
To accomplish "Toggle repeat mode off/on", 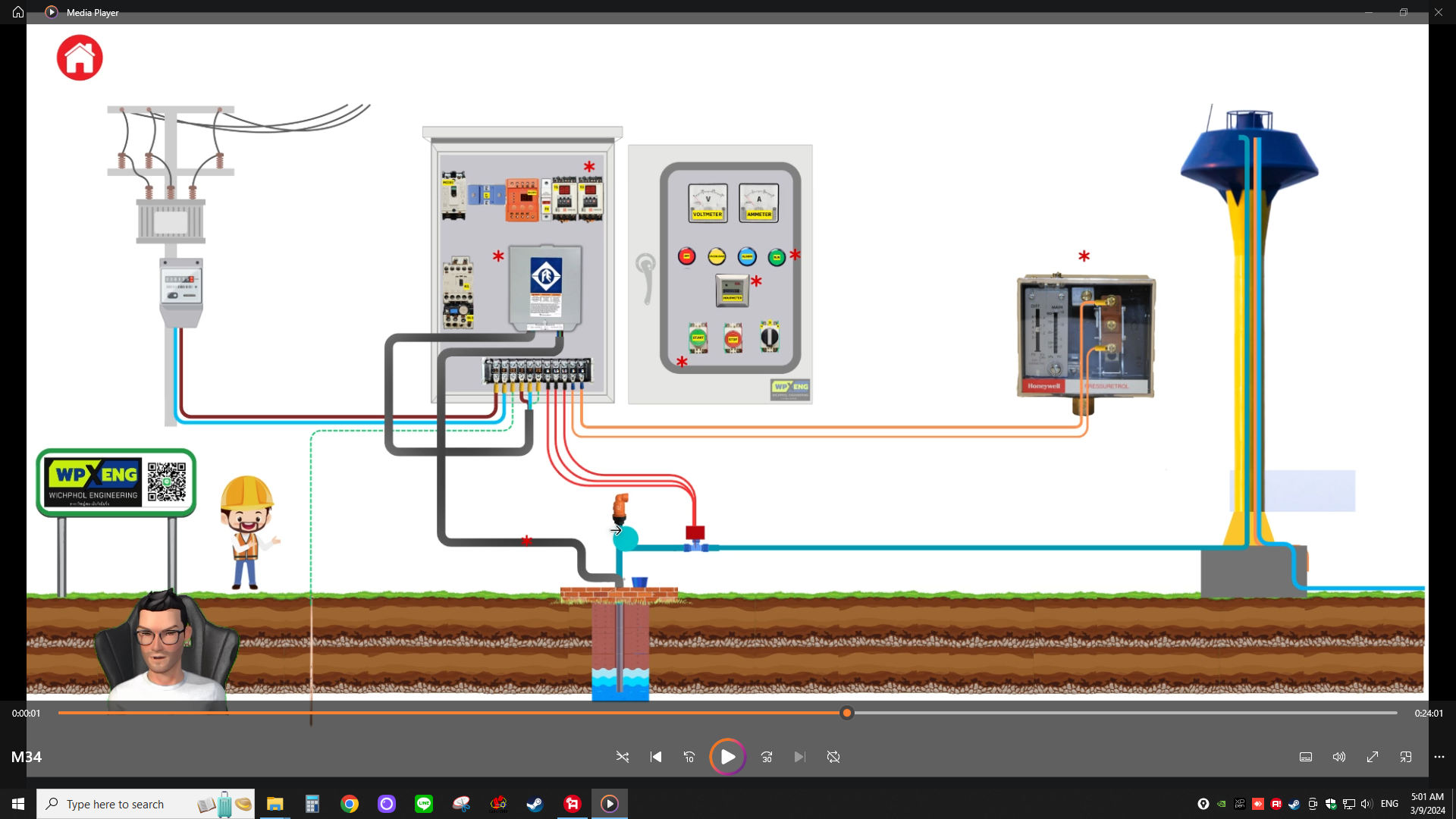I will click(x=833, y=757).
